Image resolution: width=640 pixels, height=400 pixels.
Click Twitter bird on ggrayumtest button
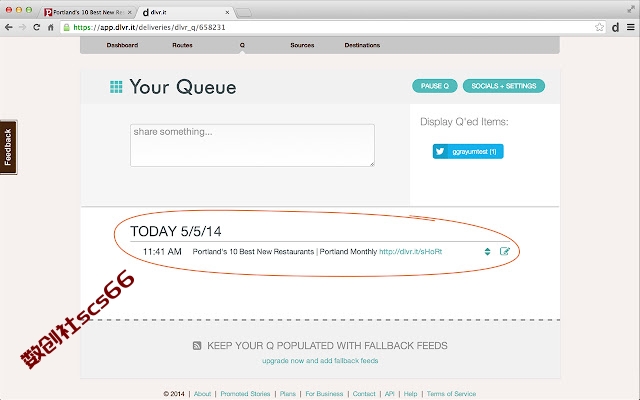coord(440,151)
